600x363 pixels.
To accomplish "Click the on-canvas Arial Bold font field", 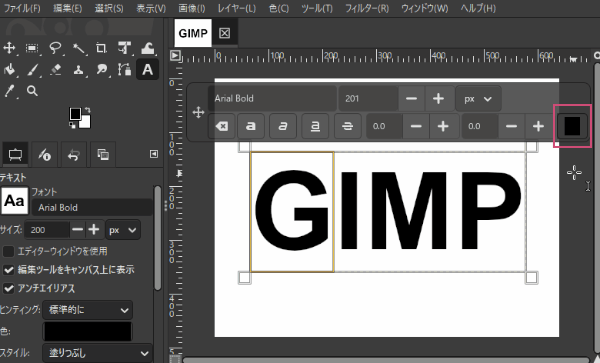I will [272, 99].
